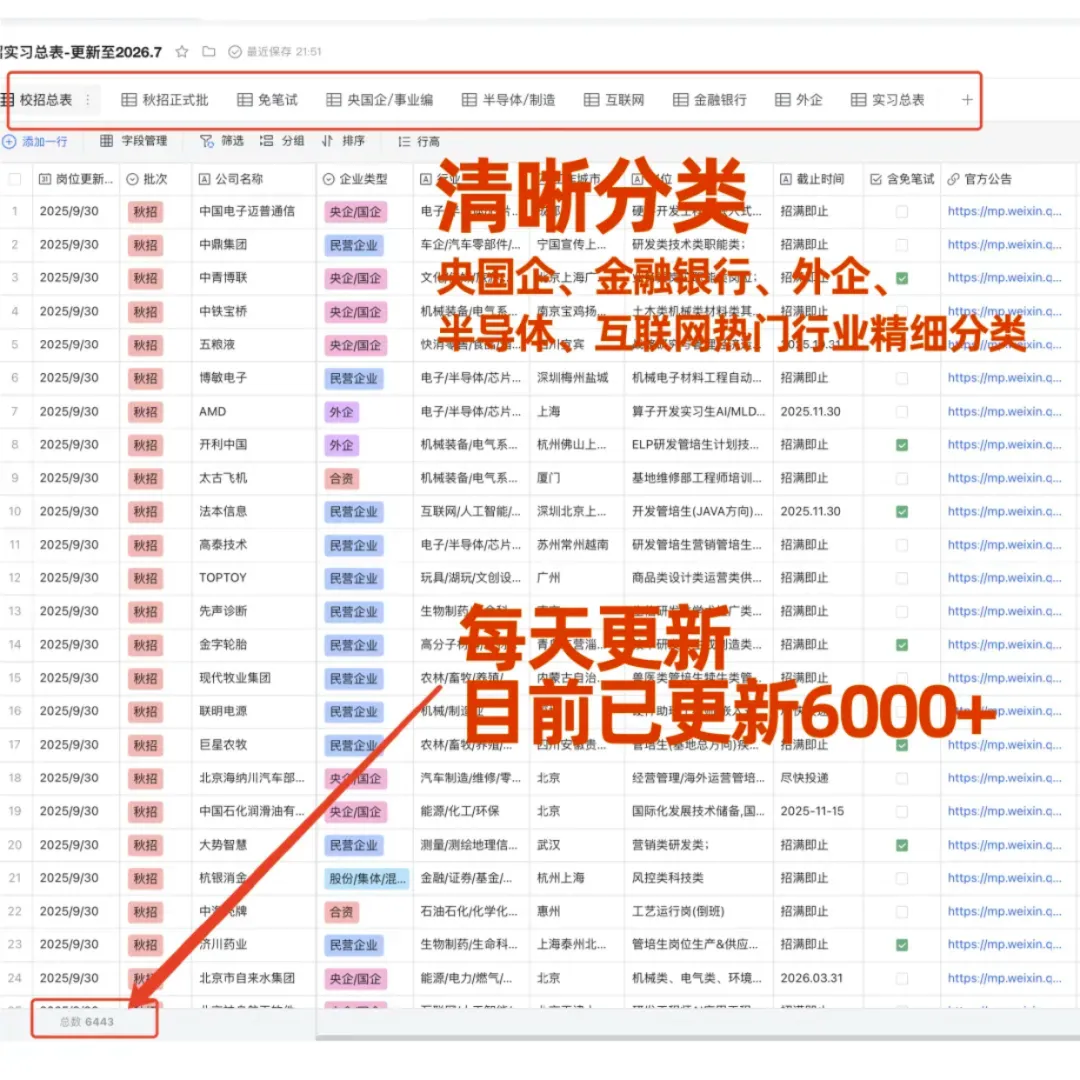Screen dimensions: 1080x1080
Task: Open the 官方公告 column header
Action: 1009,179
